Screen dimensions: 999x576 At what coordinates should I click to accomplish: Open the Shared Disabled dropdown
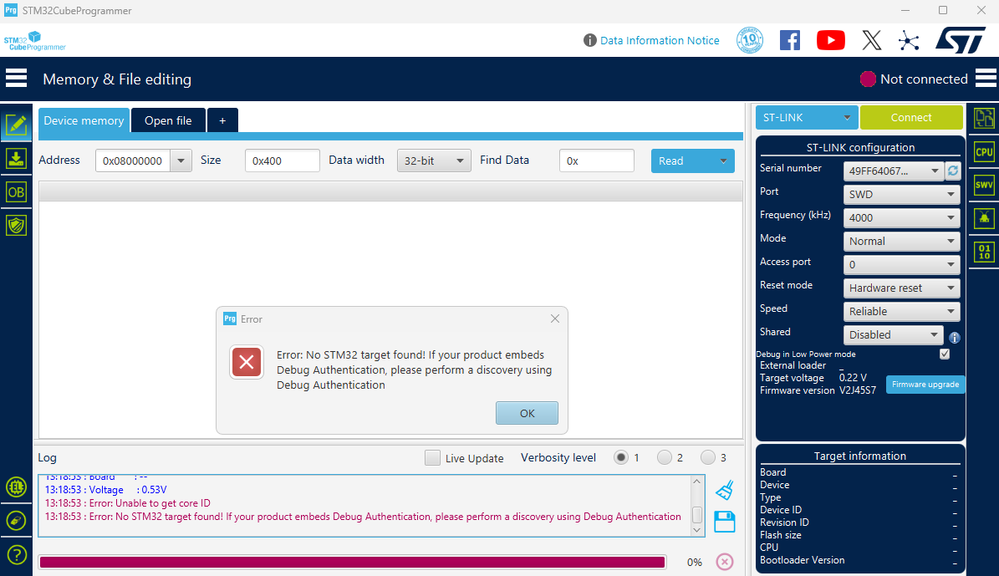coord(893,335)
